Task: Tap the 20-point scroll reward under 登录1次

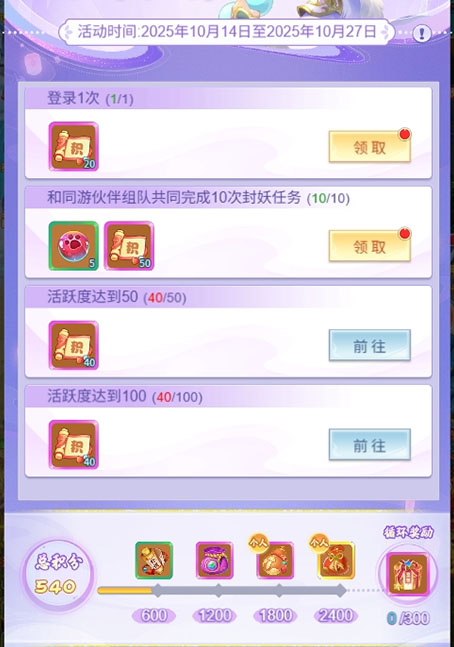Action: (73, 146)
